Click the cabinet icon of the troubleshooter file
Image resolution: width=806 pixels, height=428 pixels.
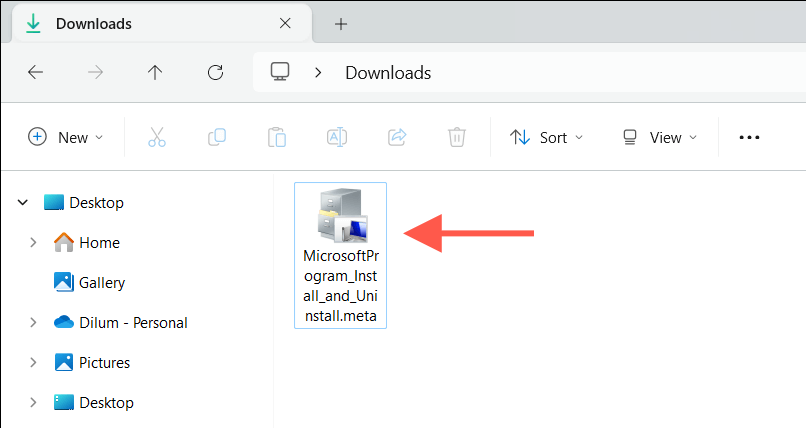[x=342, y=215]
